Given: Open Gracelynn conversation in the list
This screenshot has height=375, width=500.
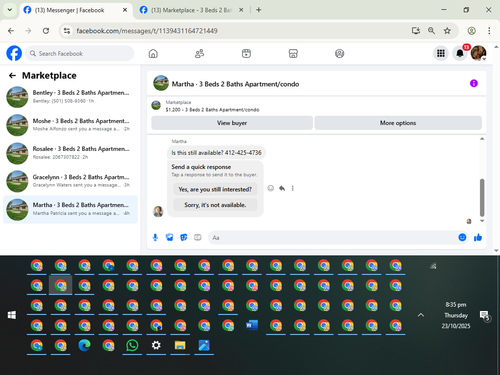Looking at the screenshot, I should (70, 181).
